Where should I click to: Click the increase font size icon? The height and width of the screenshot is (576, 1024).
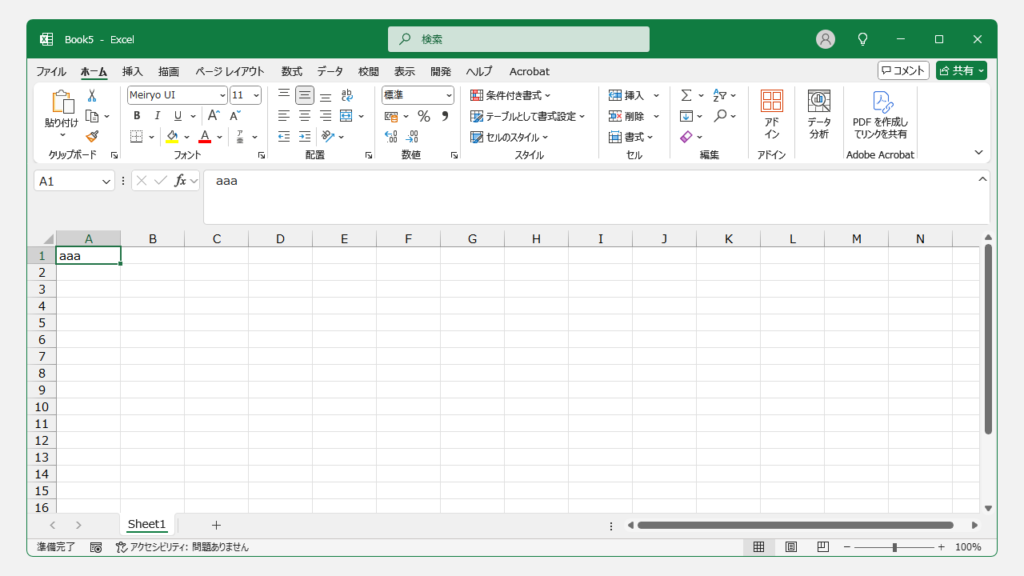coord(213,116)
